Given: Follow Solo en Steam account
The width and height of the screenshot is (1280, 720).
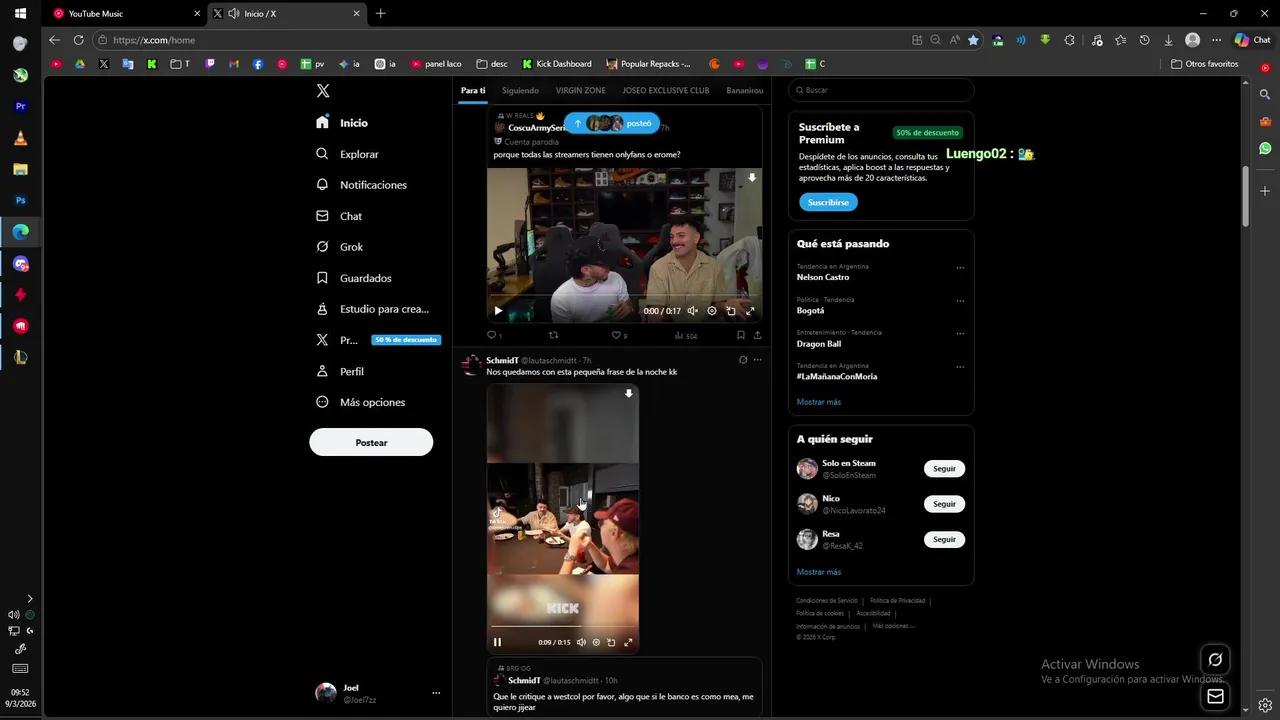Looking at the screenshot, I should pyautogui.click(x=944, y=468).
